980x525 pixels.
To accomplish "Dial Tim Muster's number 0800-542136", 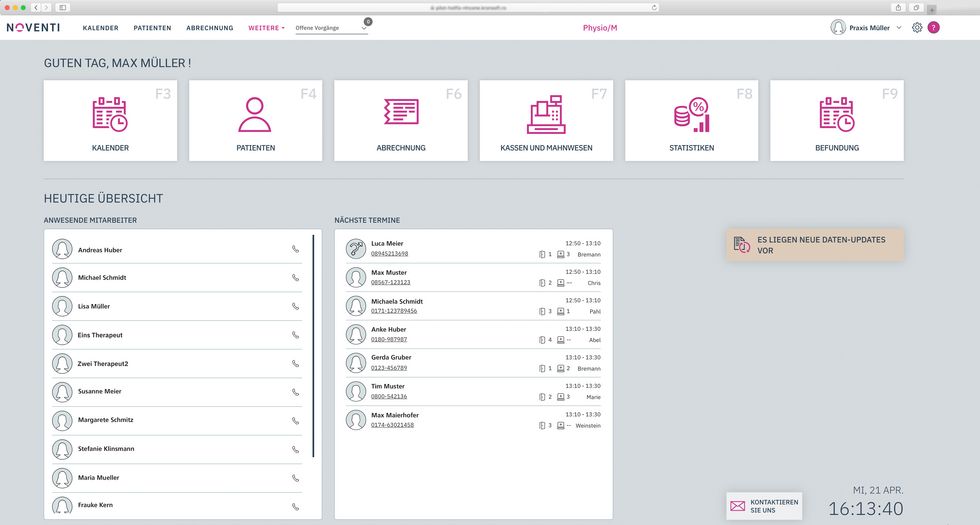I will coord(389,396).
